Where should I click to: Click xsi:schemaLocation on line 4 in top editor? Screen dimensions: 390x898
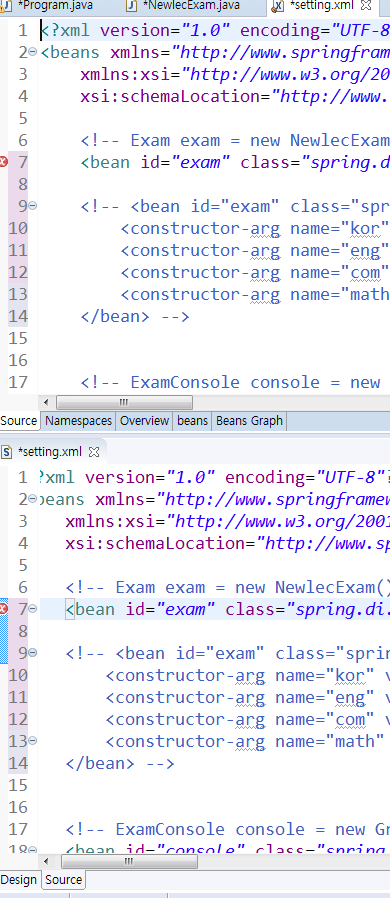tap(235, 96)
